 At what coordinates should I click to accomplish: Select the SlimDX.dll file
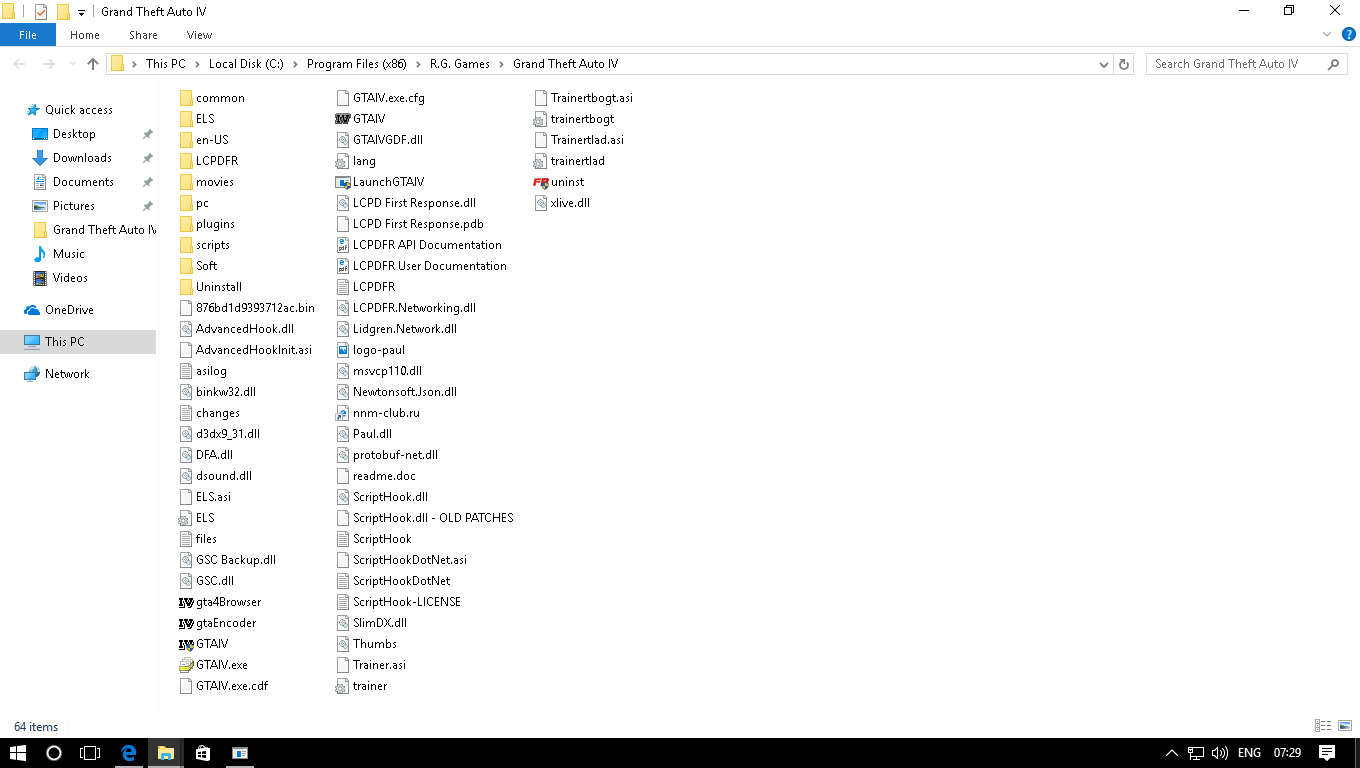click(x=372, y=623)
